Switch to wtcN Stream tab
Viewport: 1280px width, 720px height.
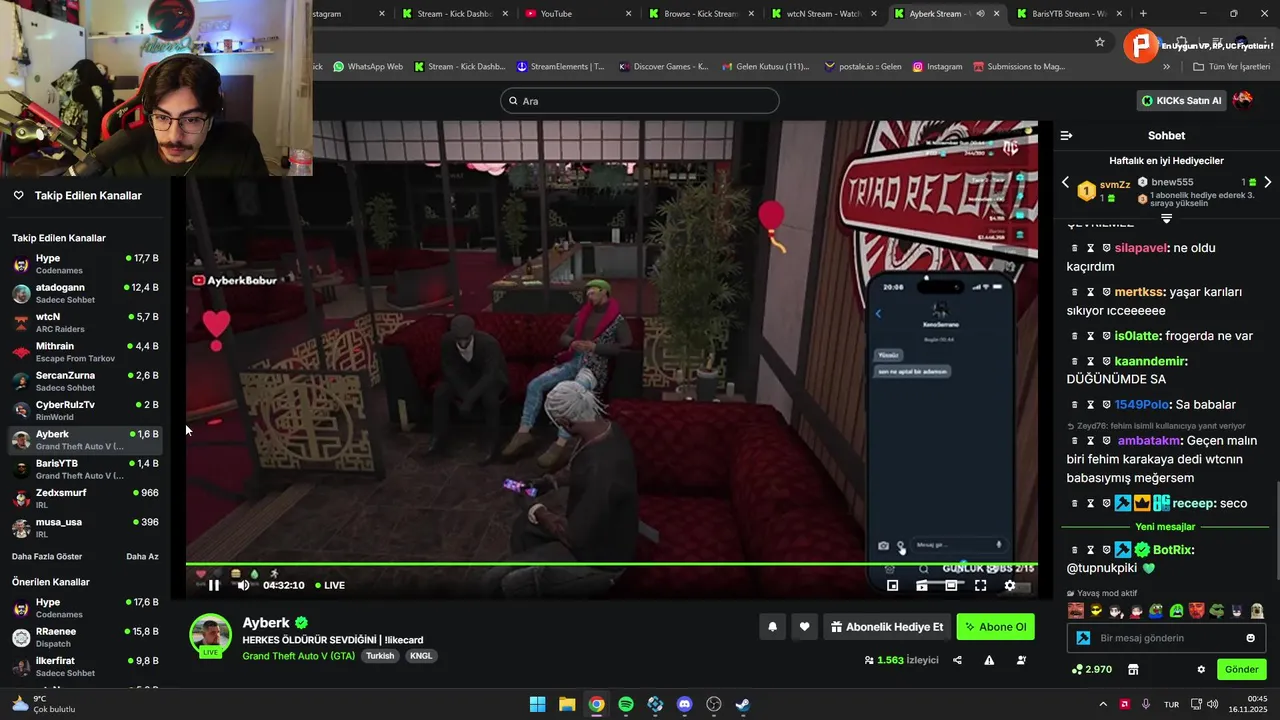click(824, 13)
